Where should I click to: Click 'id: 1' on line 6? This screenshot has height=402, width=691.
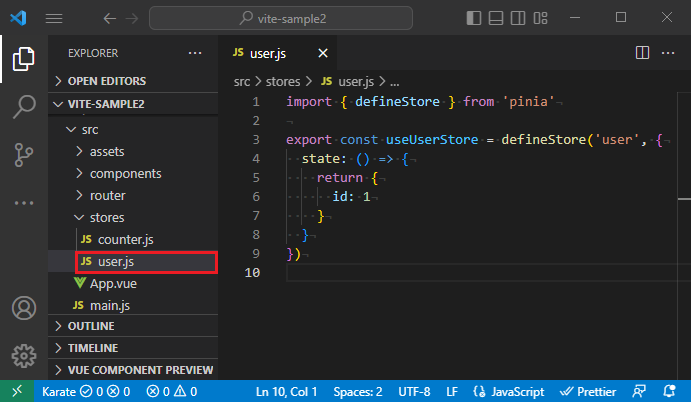click(351, 197)
